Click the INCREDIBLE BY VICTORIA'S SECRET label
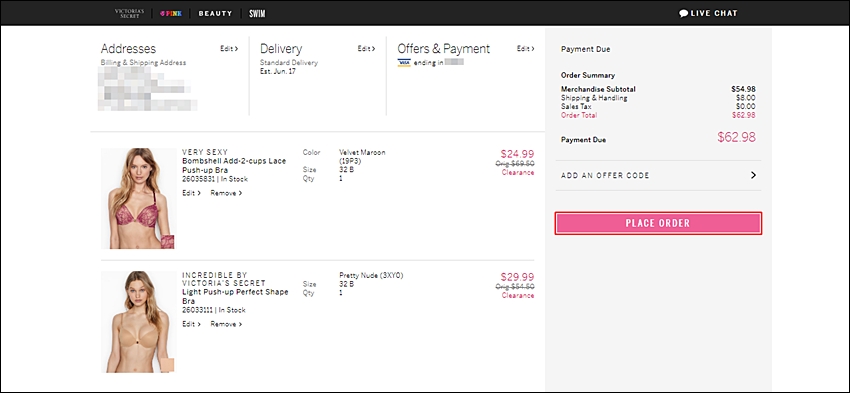The image size is (850, 393). [x=224, y=279]
